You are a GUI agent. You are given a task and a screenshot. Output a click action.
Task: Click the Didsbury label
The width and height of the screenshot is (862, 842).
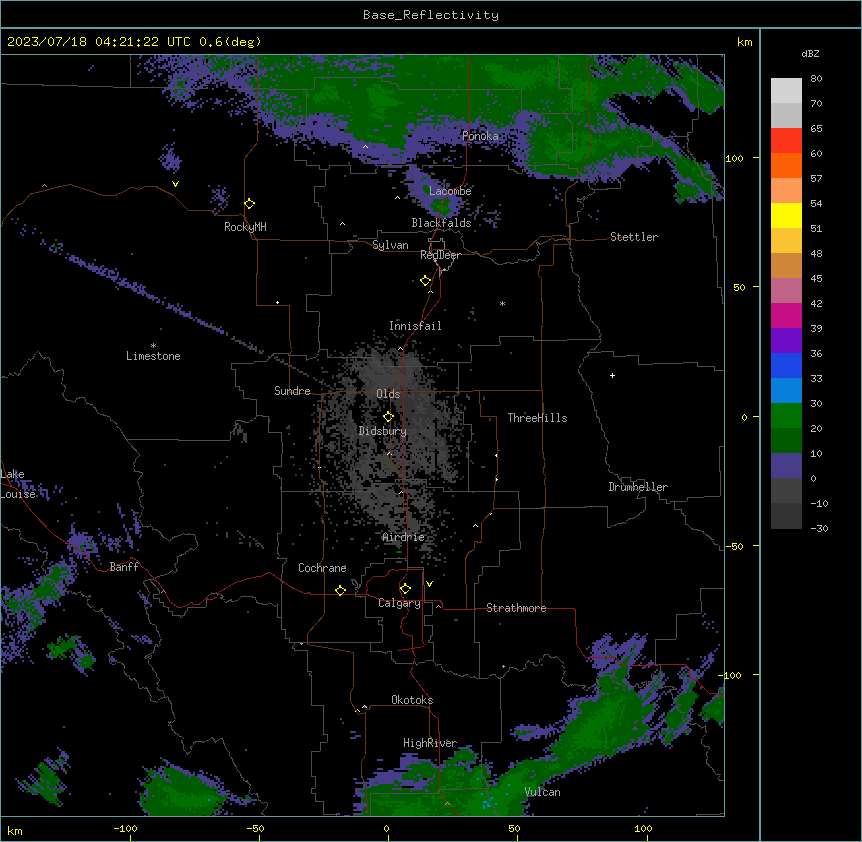coord(383,431)
